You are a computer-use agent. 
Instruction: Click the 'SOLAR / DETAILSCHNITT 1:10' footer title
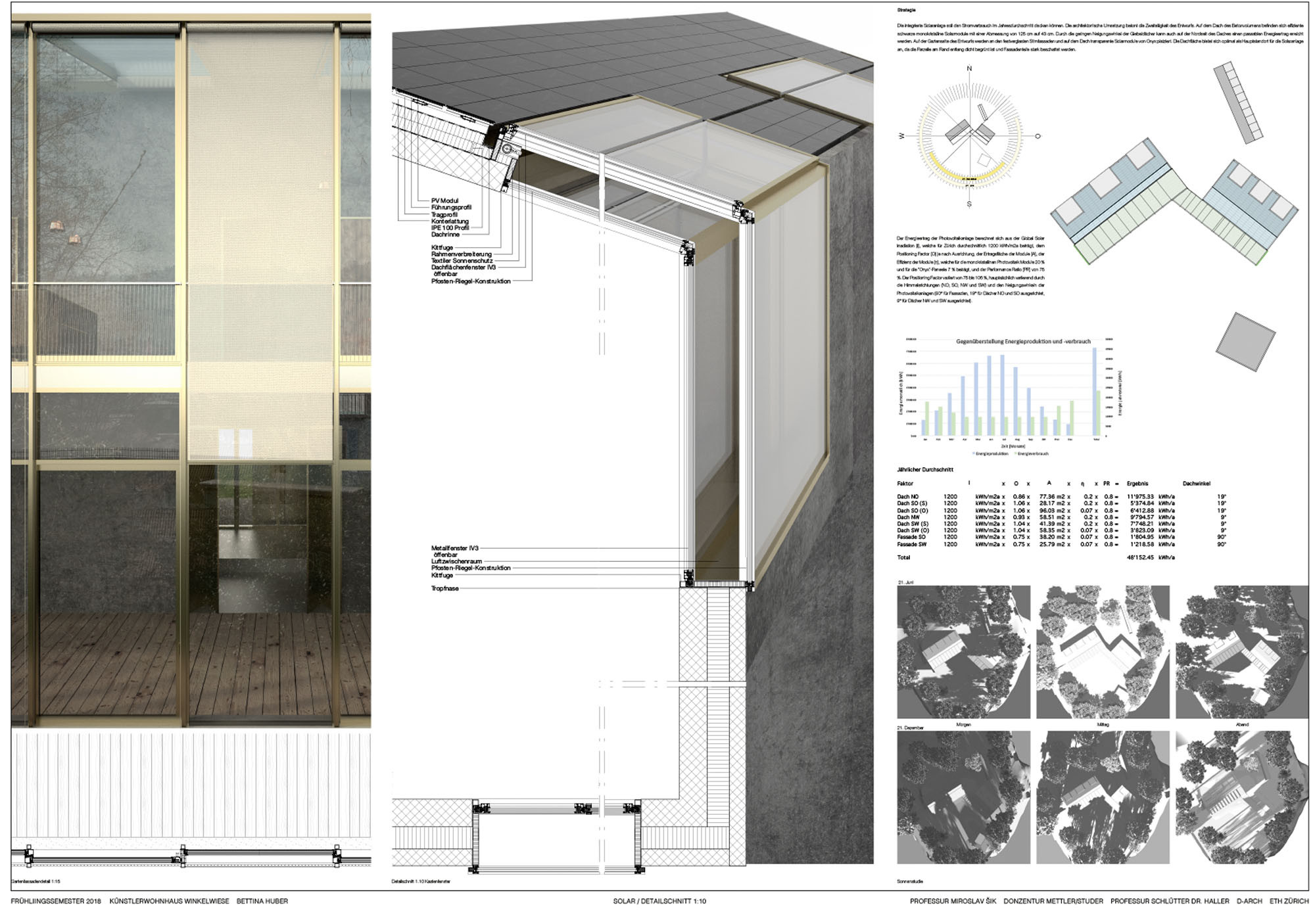[659, 901]
